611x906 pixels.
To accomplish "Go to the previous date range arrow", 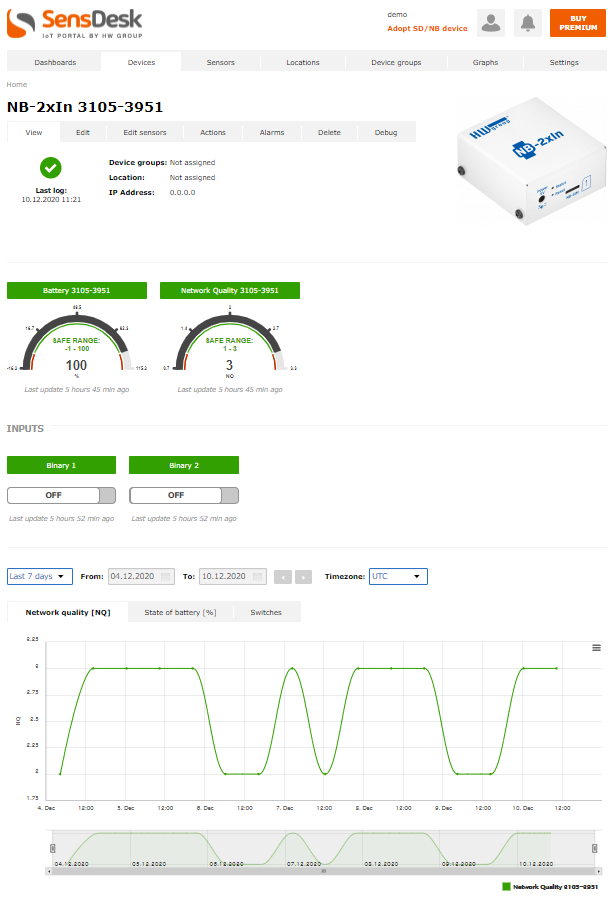I will pos(283,577).
